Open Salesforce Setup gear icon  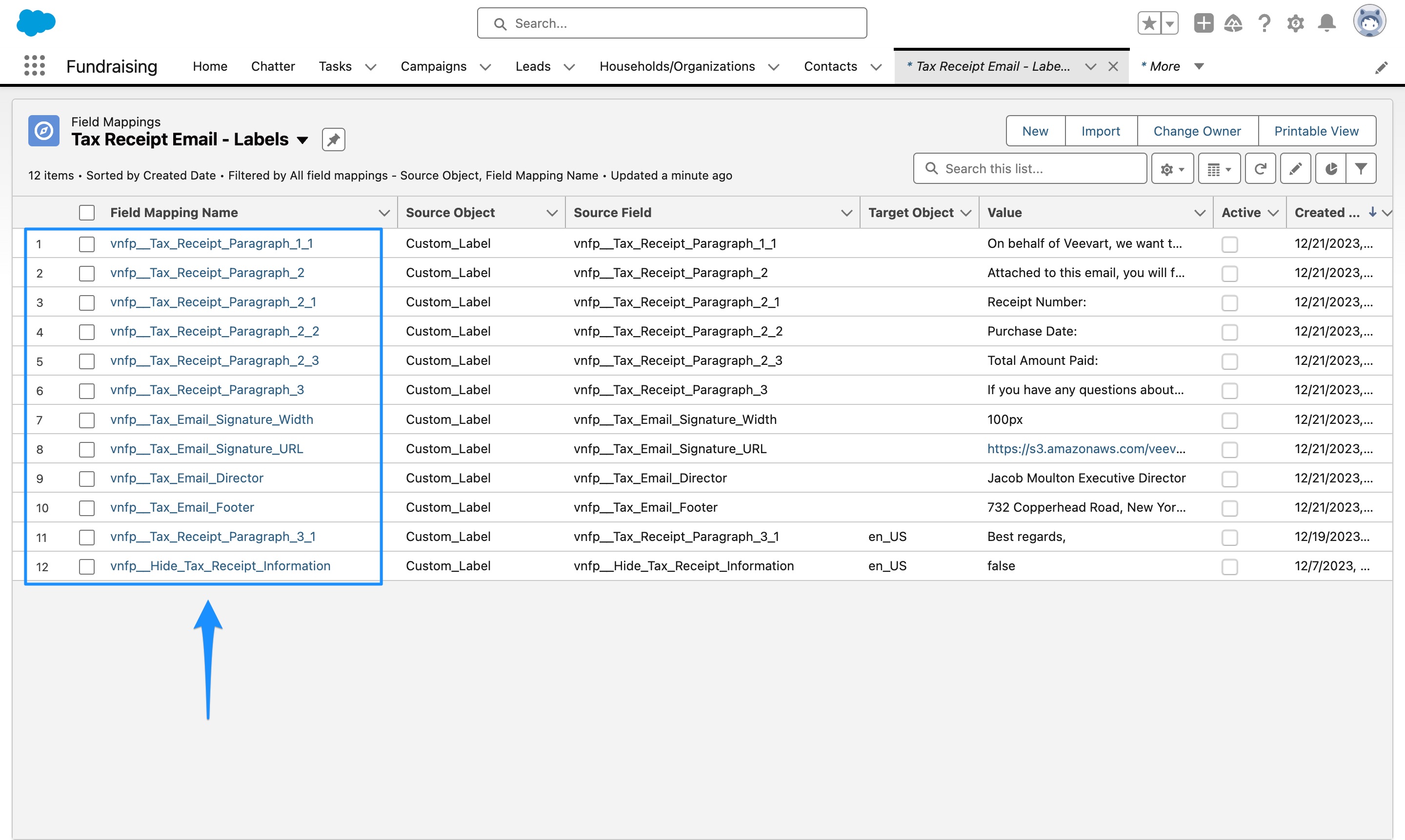point(1295,23)
